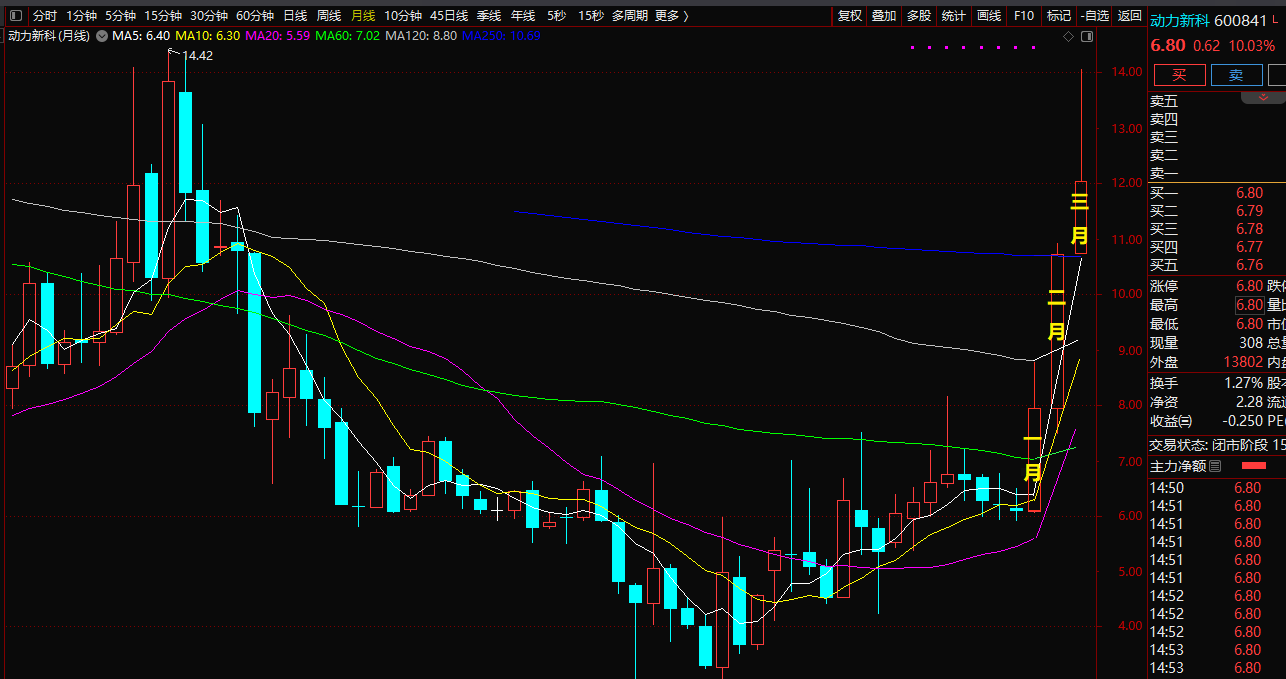This screenshot has height=679, width=1286.
Task: Open the 主力净额 list menu icon
Action: pos(1215,466)
